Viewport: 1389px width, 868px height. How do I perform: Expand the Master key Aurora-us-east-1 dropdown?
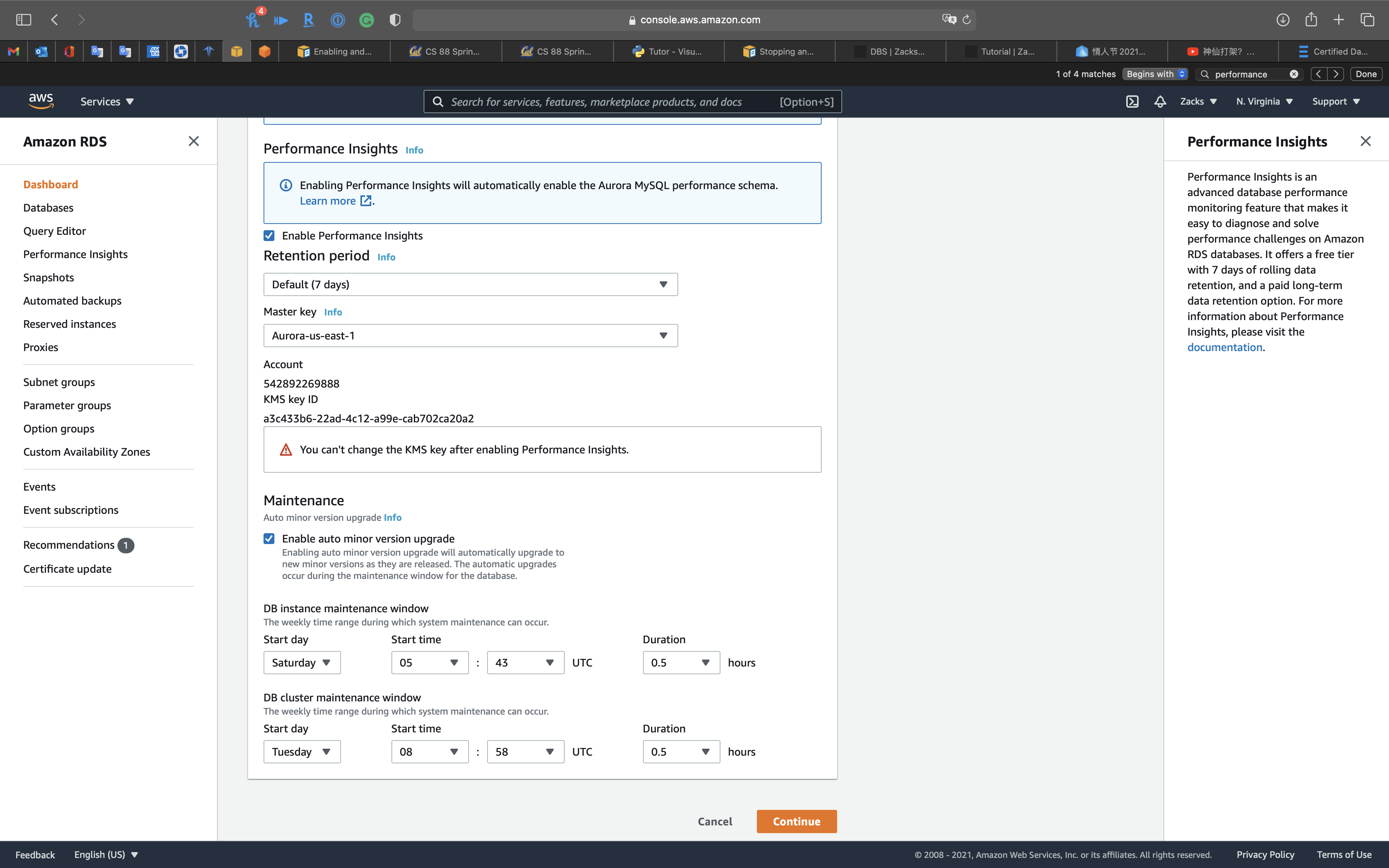(x=470, y=336)
